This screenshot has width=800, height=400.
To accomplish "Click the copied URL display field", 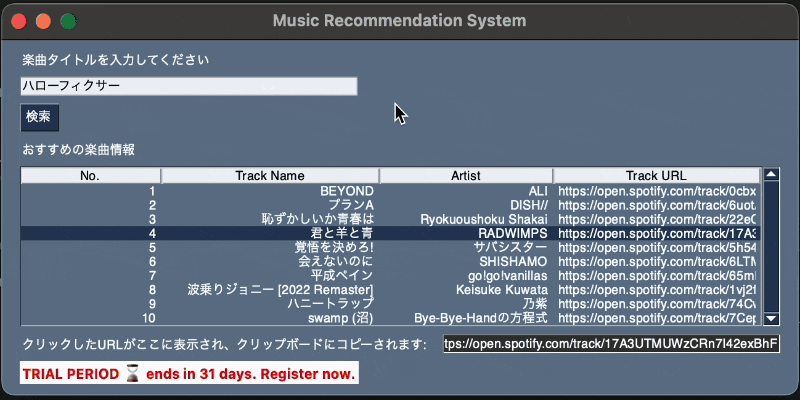I will [x=611, y=344].
